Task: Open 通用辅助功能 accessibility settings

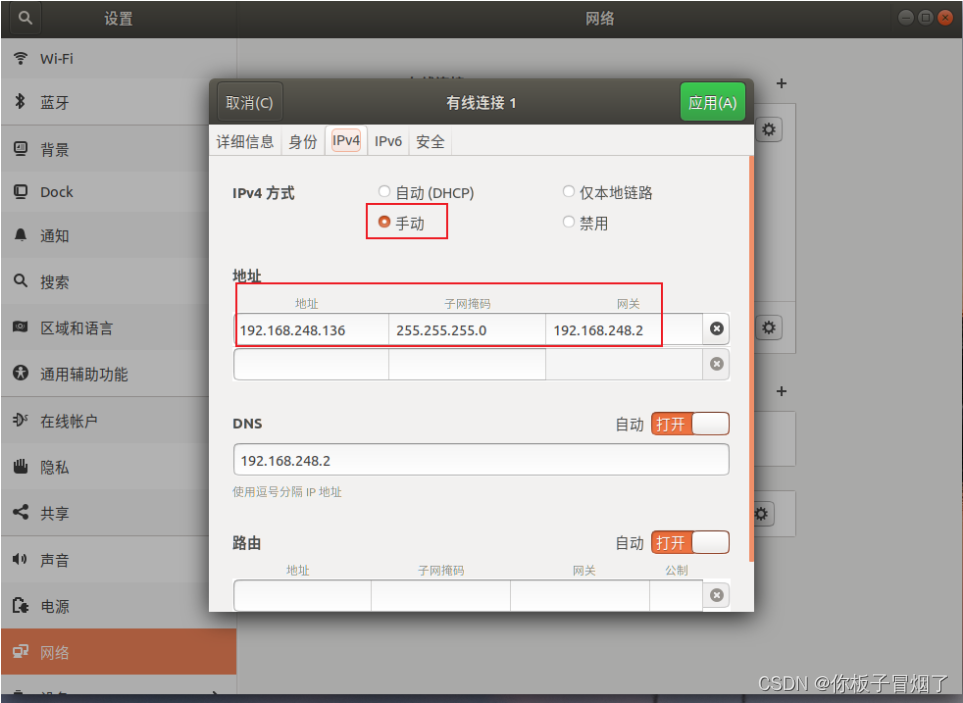Action: click(x=119, y=374)
